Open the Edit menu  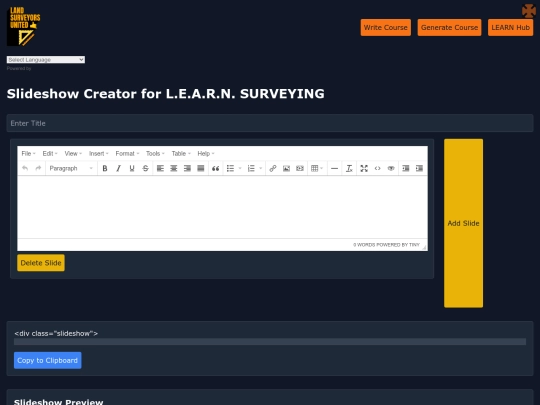[50, 154]
